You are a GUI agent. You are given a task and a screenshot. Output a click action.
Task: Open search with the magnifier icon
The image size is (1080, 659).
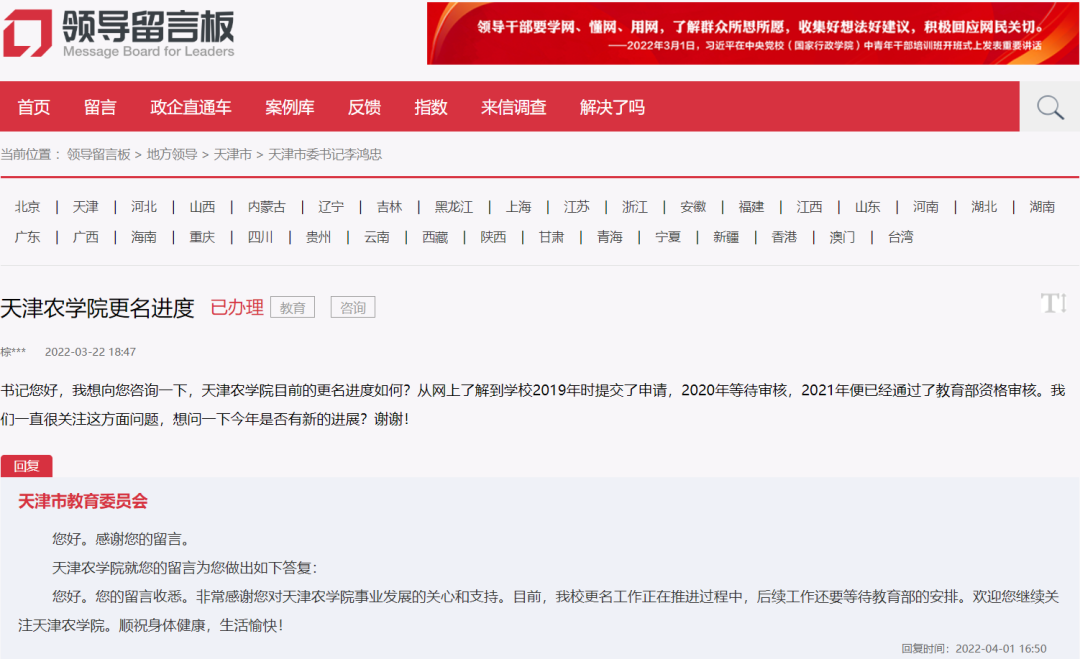click(x=1050, y=107)
